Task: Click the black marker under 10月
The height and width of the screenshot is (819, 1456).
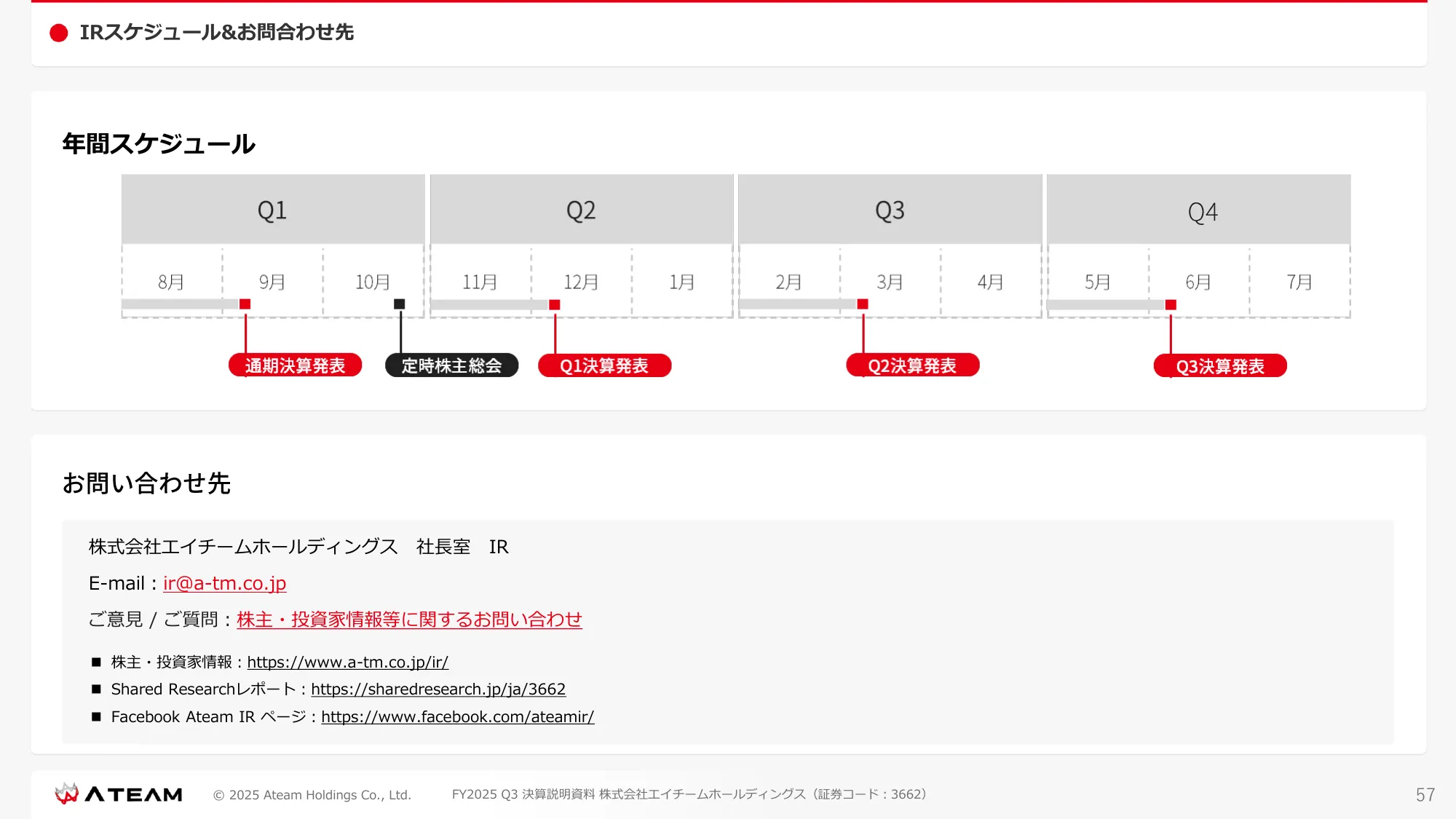Action: (x=399, y=304)
